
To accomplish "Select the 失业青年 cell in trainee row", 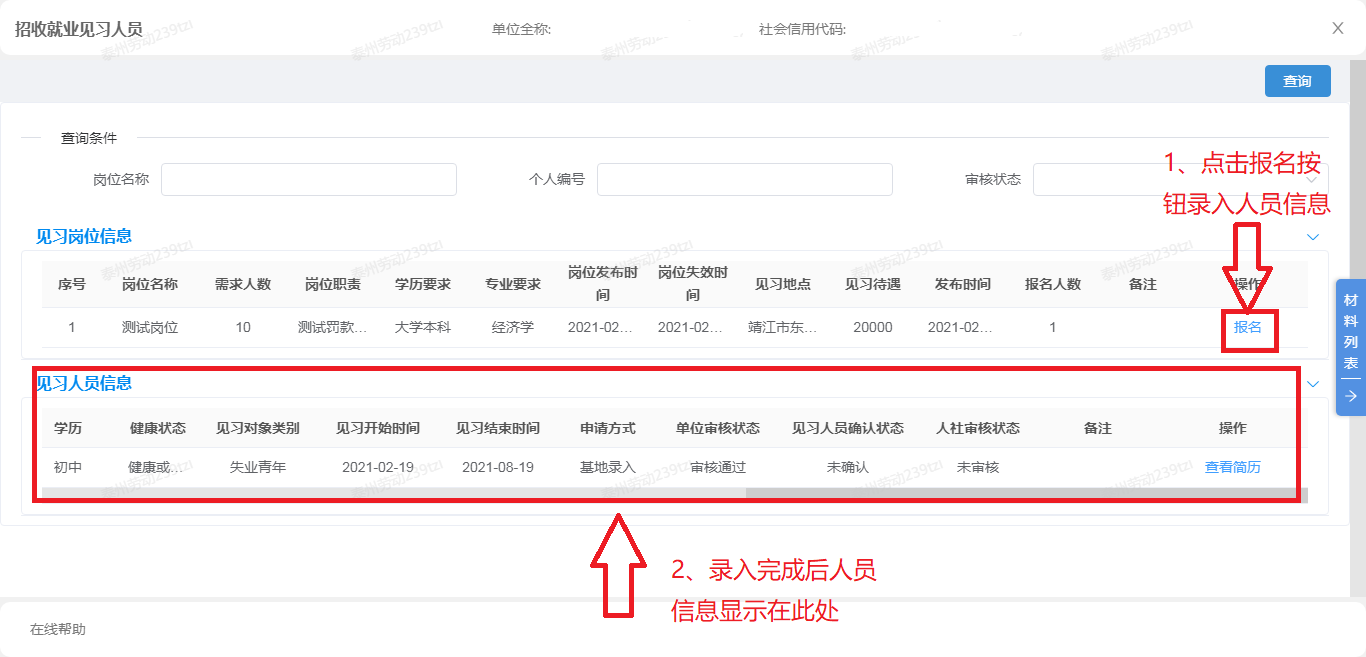I will point(258,467).
